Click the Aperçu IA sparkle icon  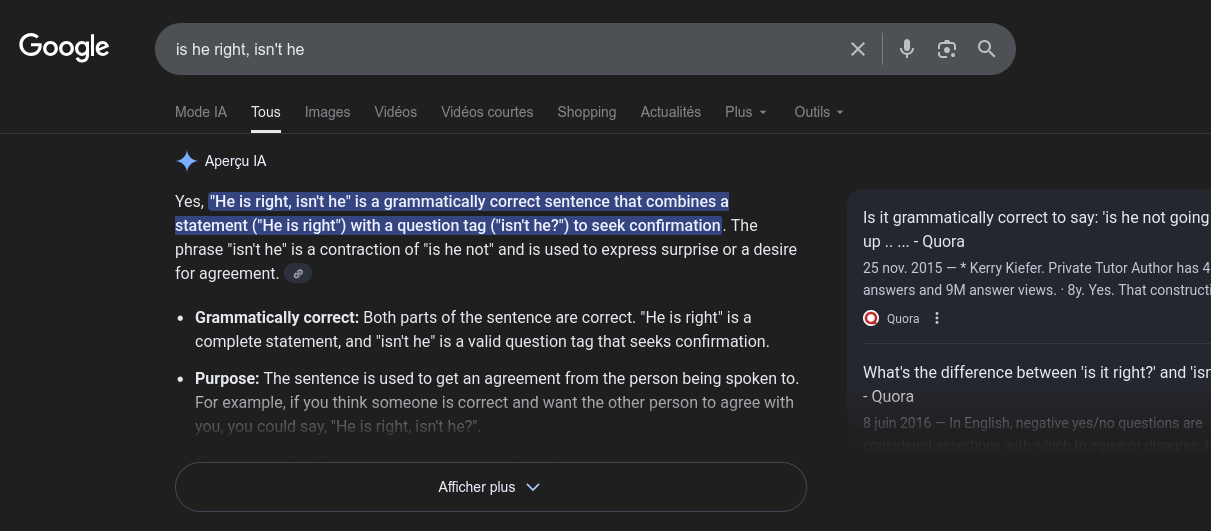point(187,161)
